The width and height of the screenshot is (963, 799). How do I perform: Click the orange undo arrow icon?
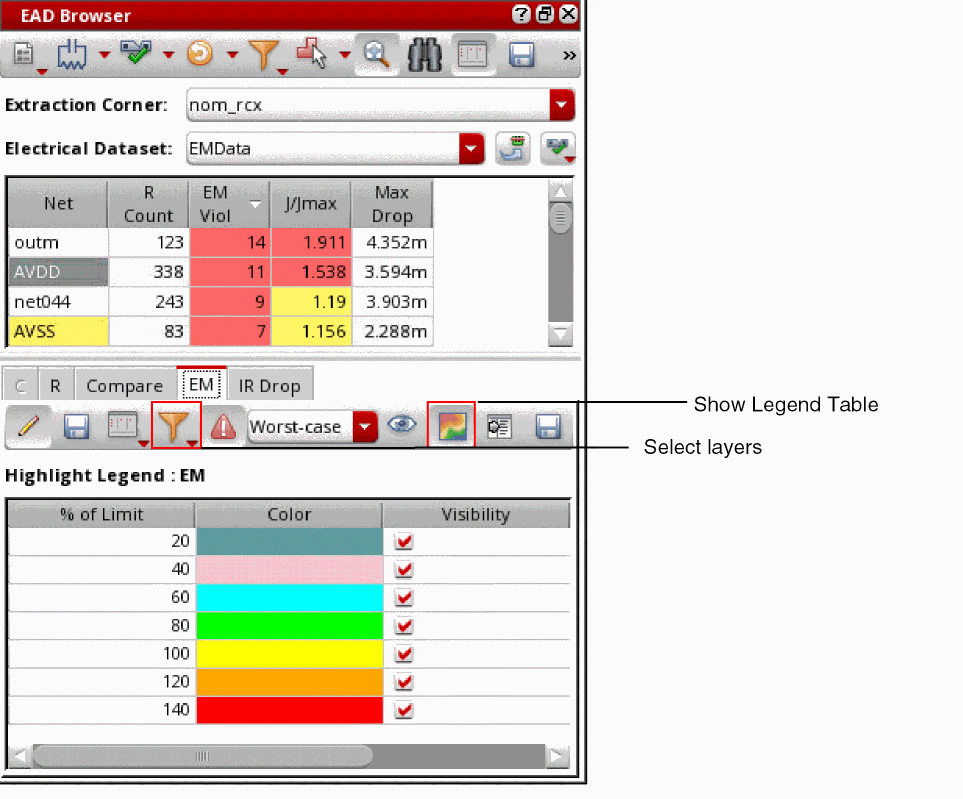[200, 54]
